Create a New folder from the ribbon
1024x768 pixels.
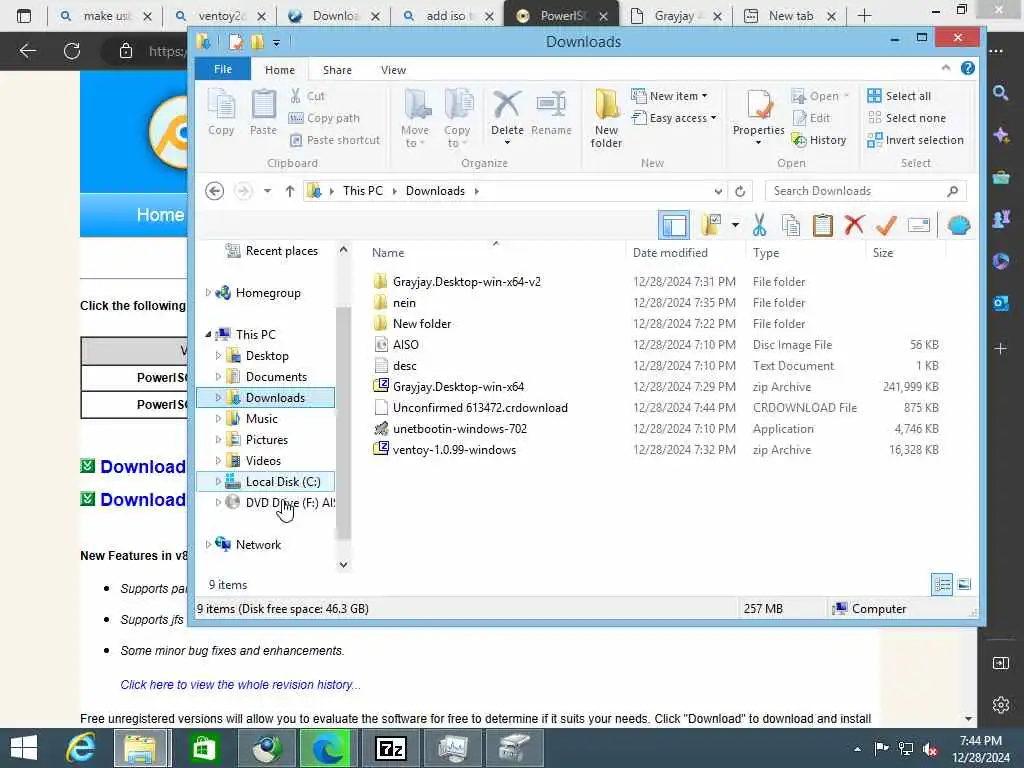(x=606, y=119)
